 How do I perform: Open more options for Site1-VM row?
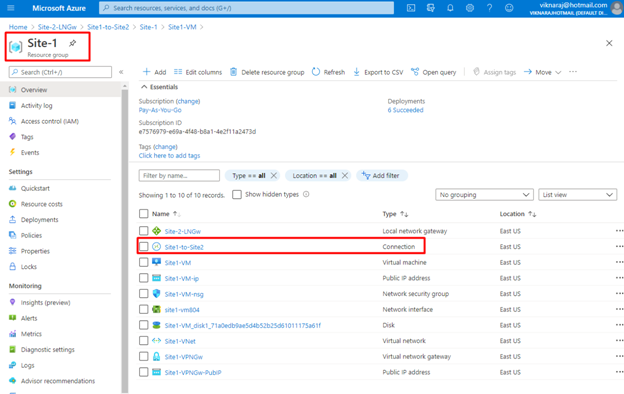coord(619,262)
